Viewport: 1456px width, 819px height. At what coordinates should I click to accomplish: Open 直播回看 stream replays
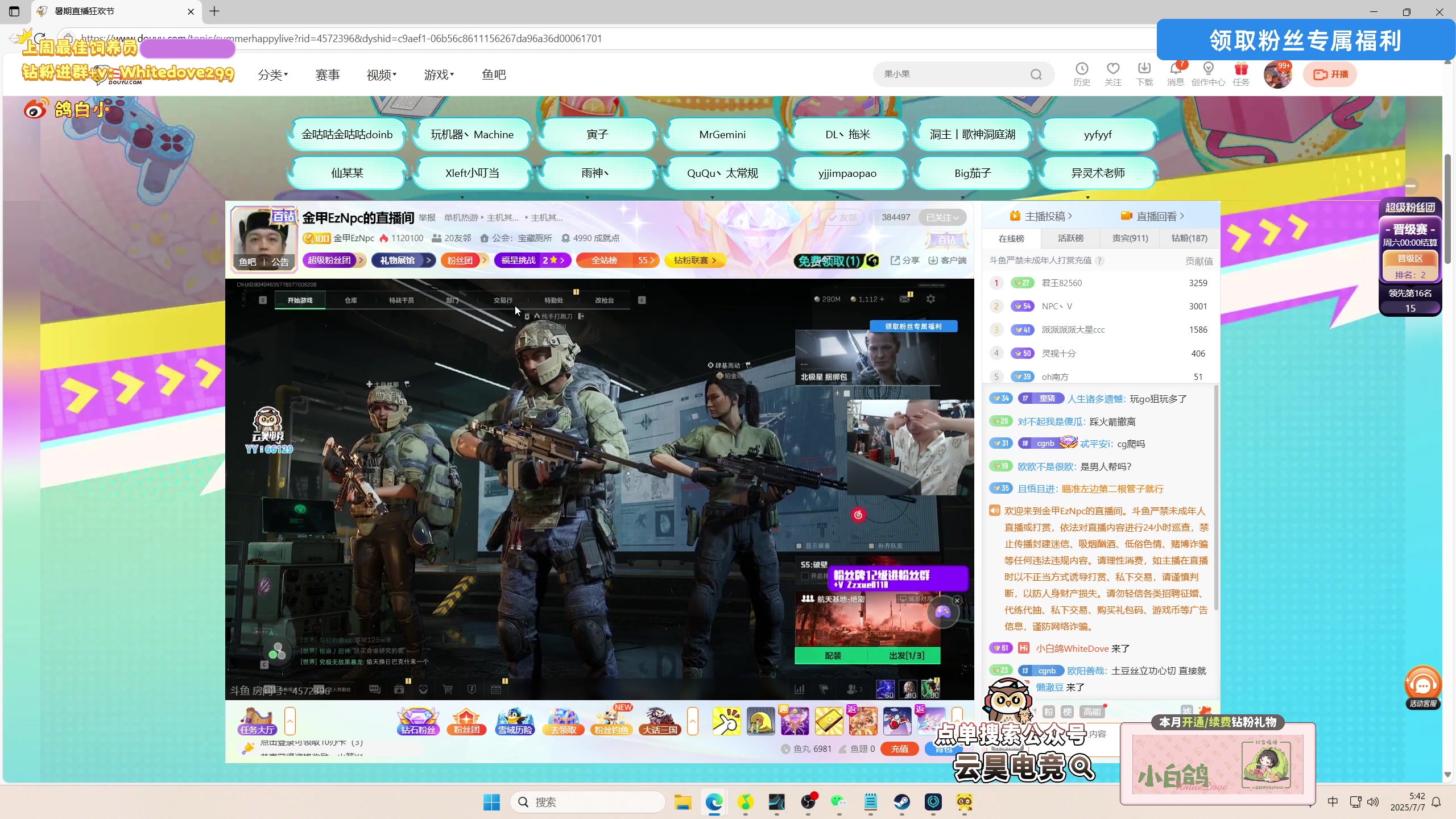click(x=1152, y=216)
